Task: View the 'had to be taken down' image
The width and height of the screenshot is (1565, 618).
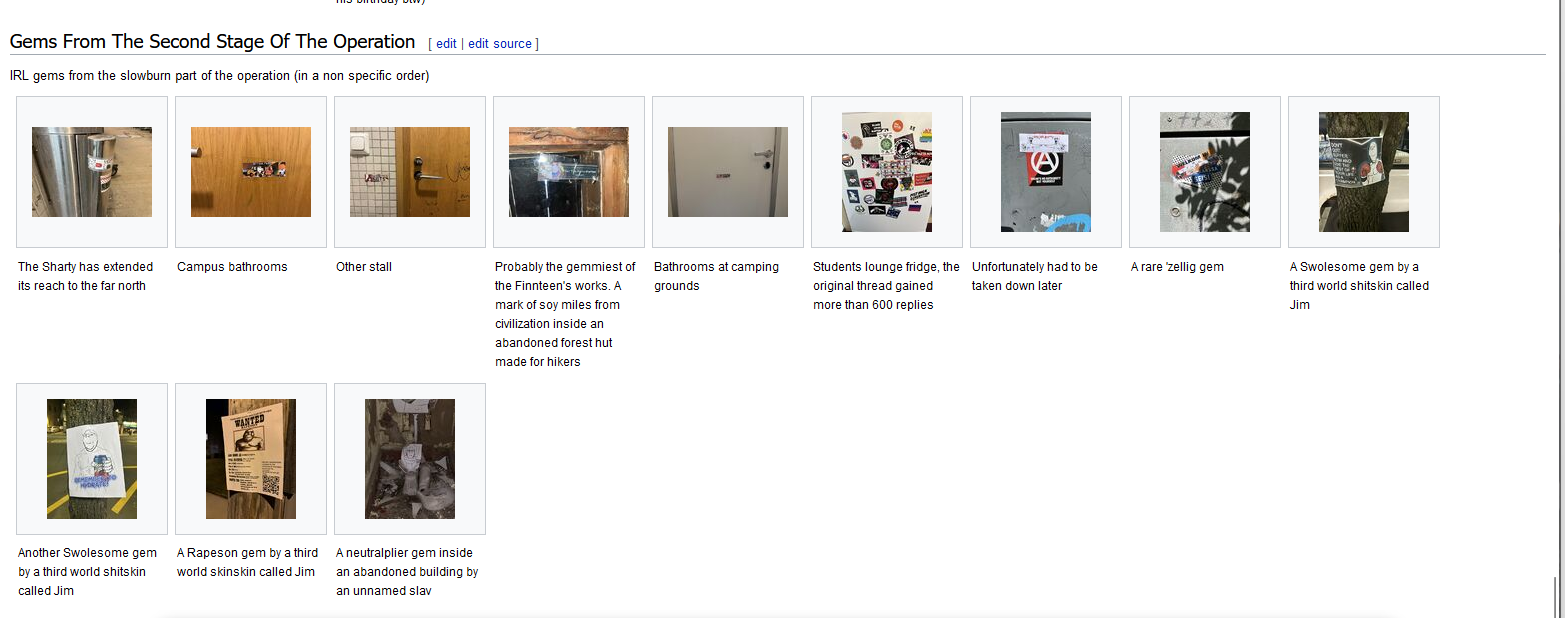Action: point(1046,172)
